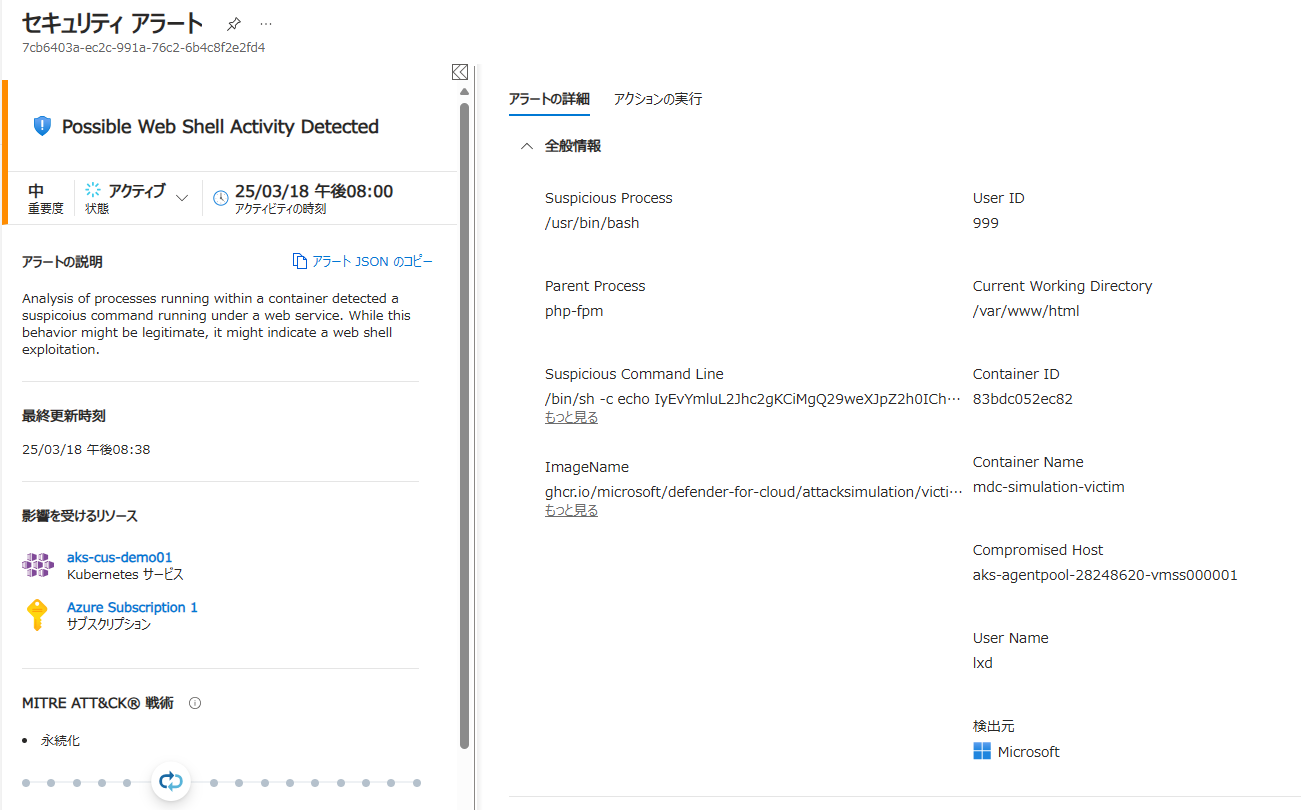This screenshot has height=810, width=1301.
Task: Select the /bin/sh -c echo command text
Action: coord(754,399)
